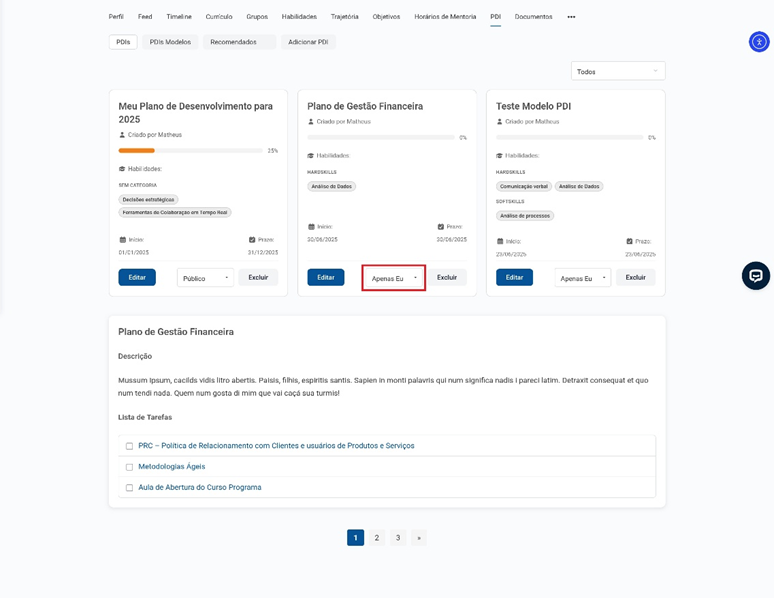
Task: Open Apenas Eu dropdown in Teste Modelo PDI
Action: [582, 278]
